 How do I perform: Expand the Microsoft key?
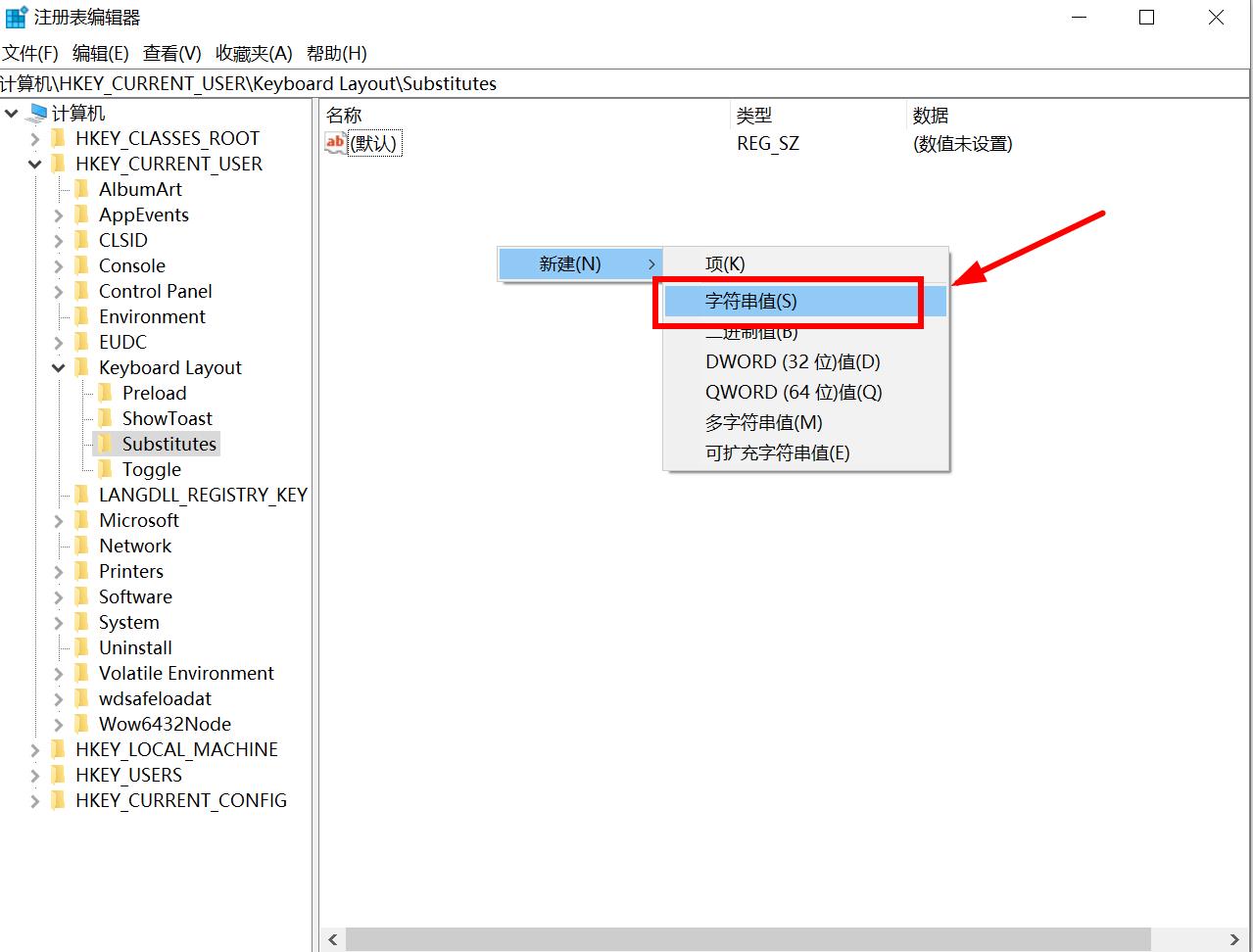coord(59,521)
